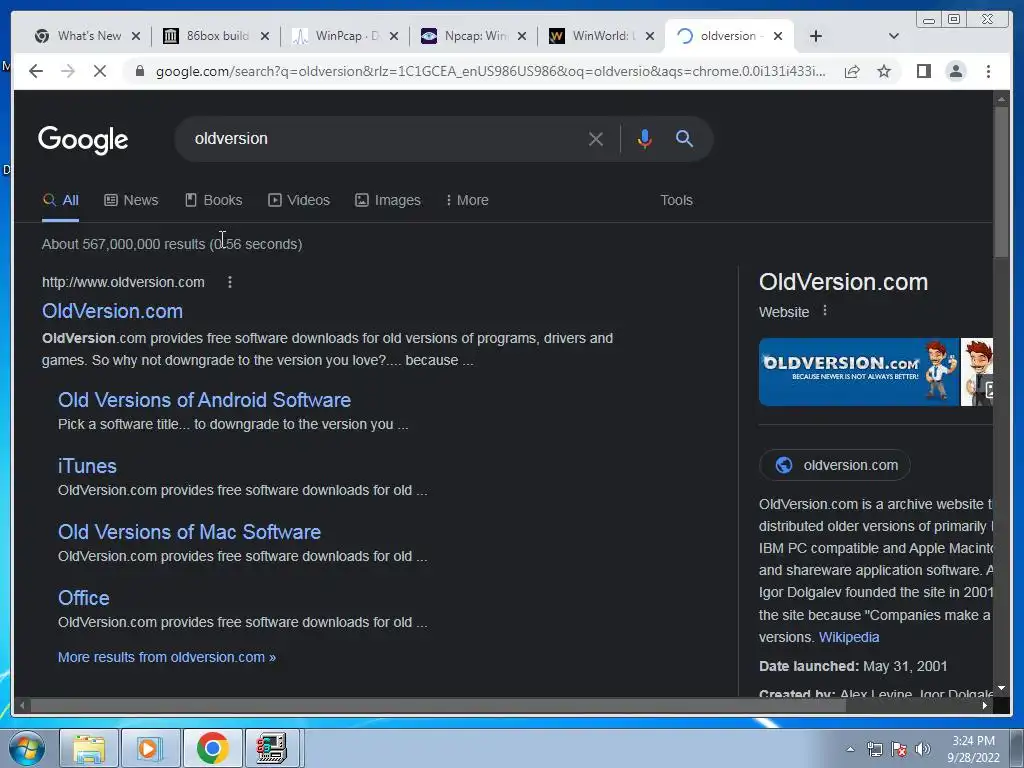1024x768 pixels.
Task: Click the address bar URL
Action: tap(490, 71)
